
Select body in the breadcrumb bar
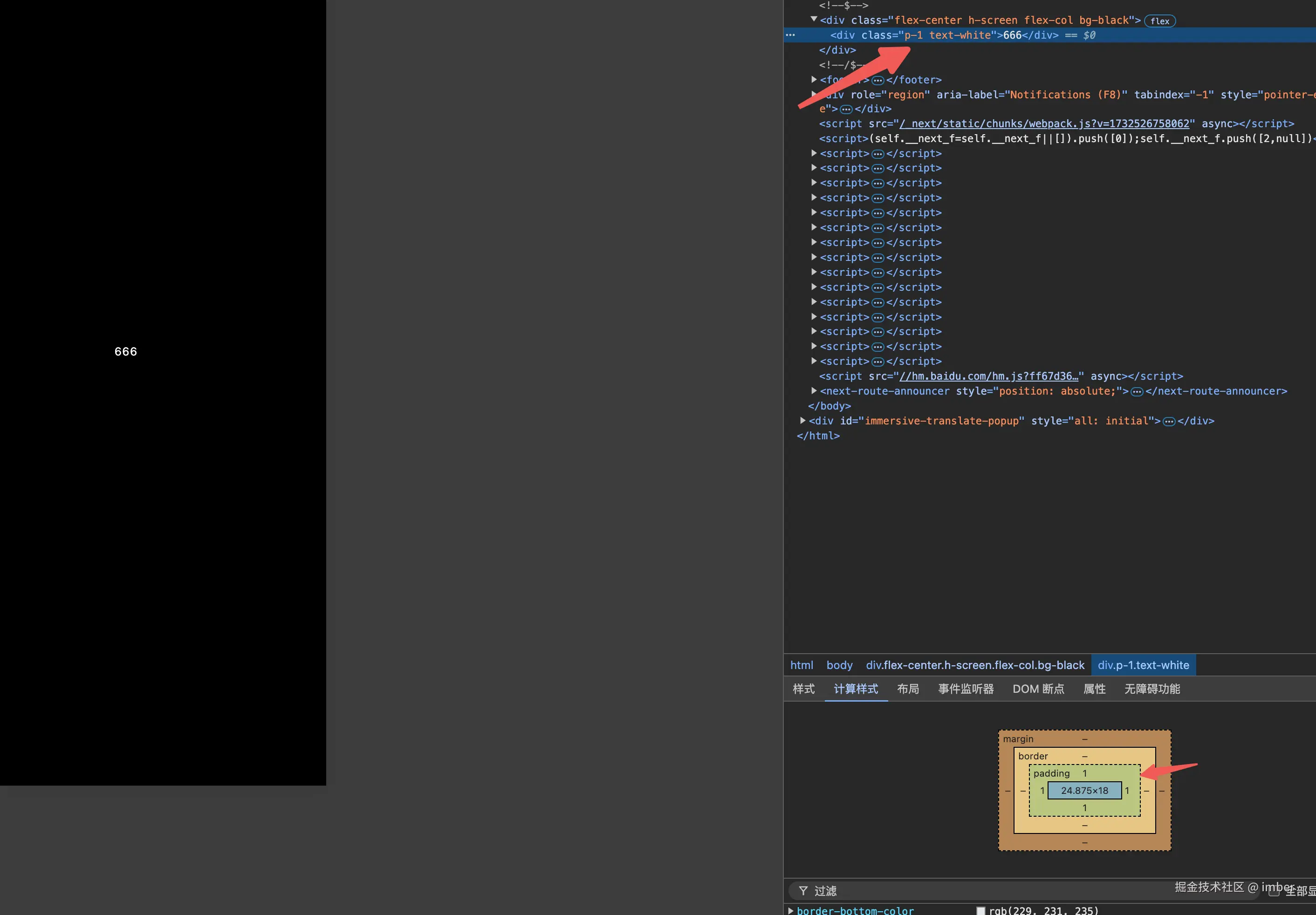click(x=839, y=665)
